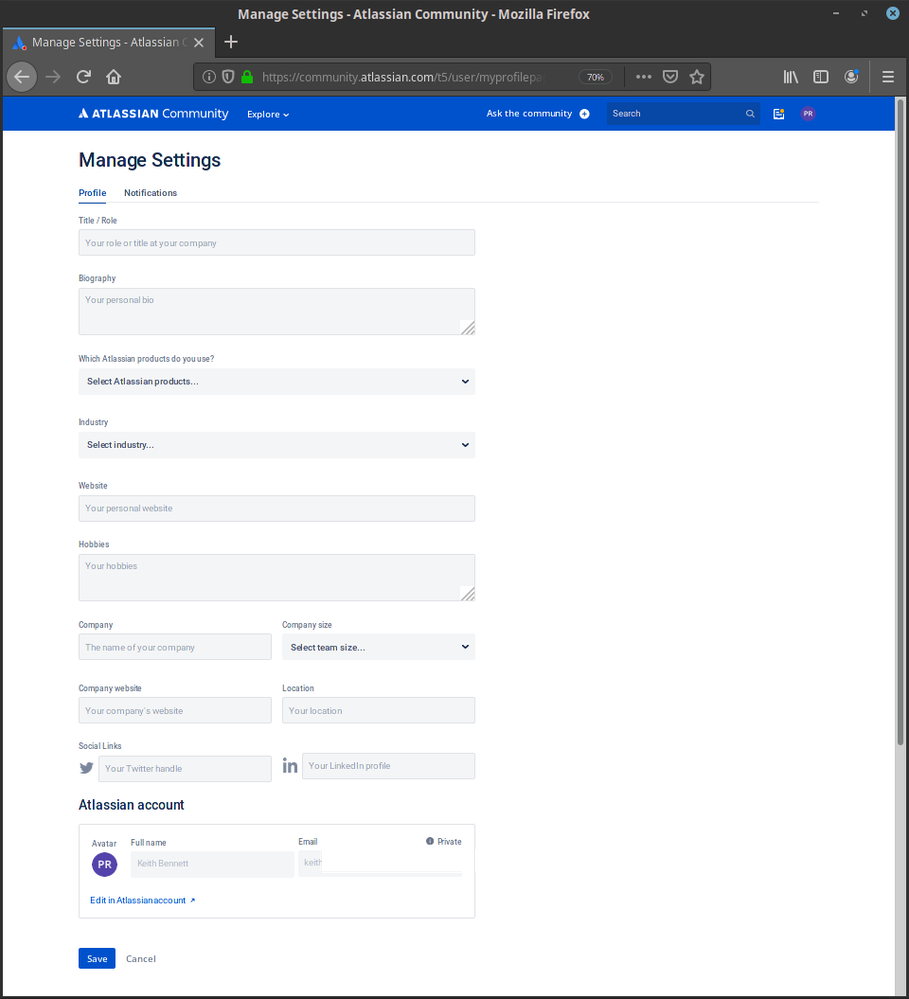Open the PR user avatar menu in header

(x=808, y=114)
